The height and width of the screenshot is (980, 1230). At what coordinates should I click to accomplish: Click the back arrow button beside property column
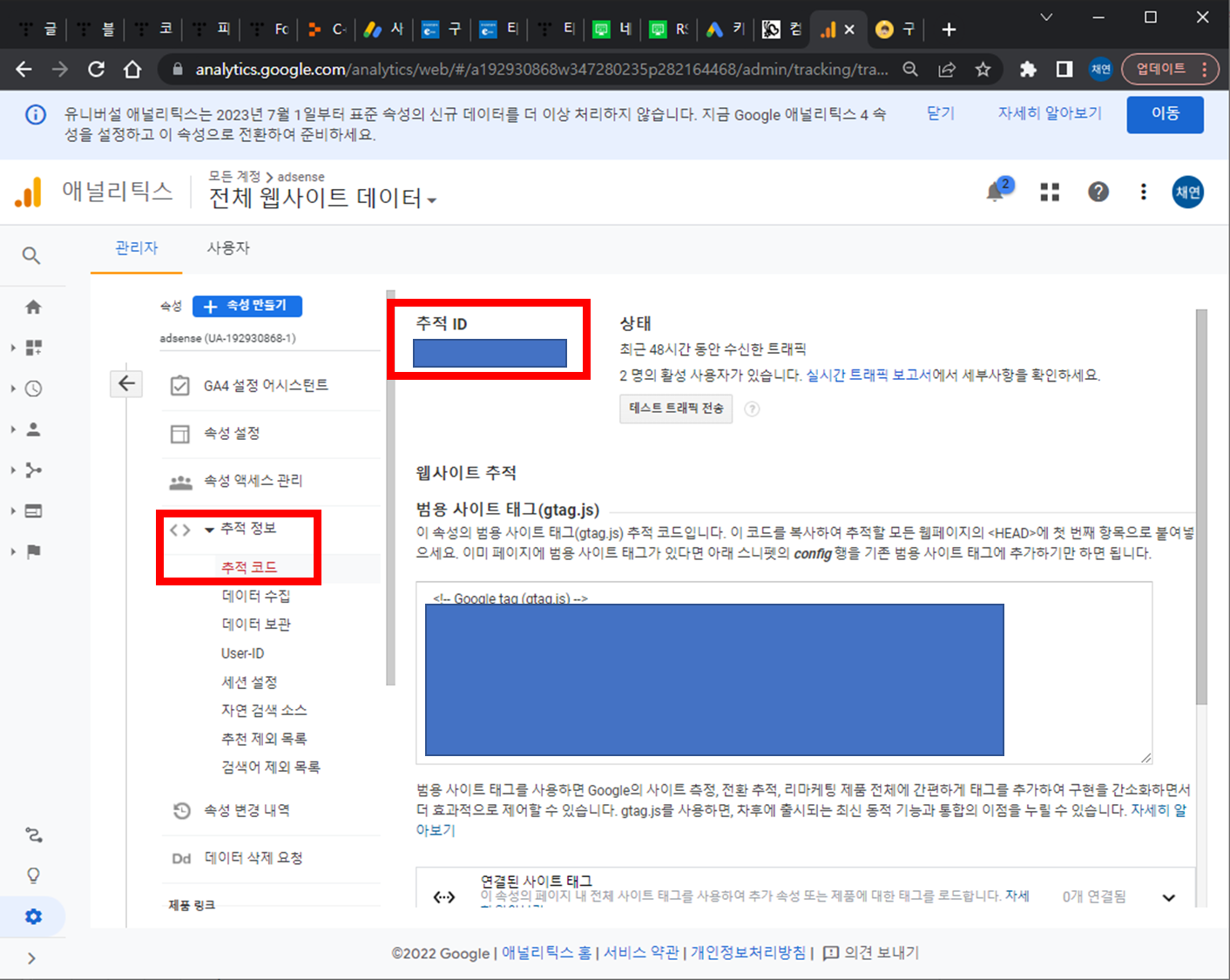126,383
